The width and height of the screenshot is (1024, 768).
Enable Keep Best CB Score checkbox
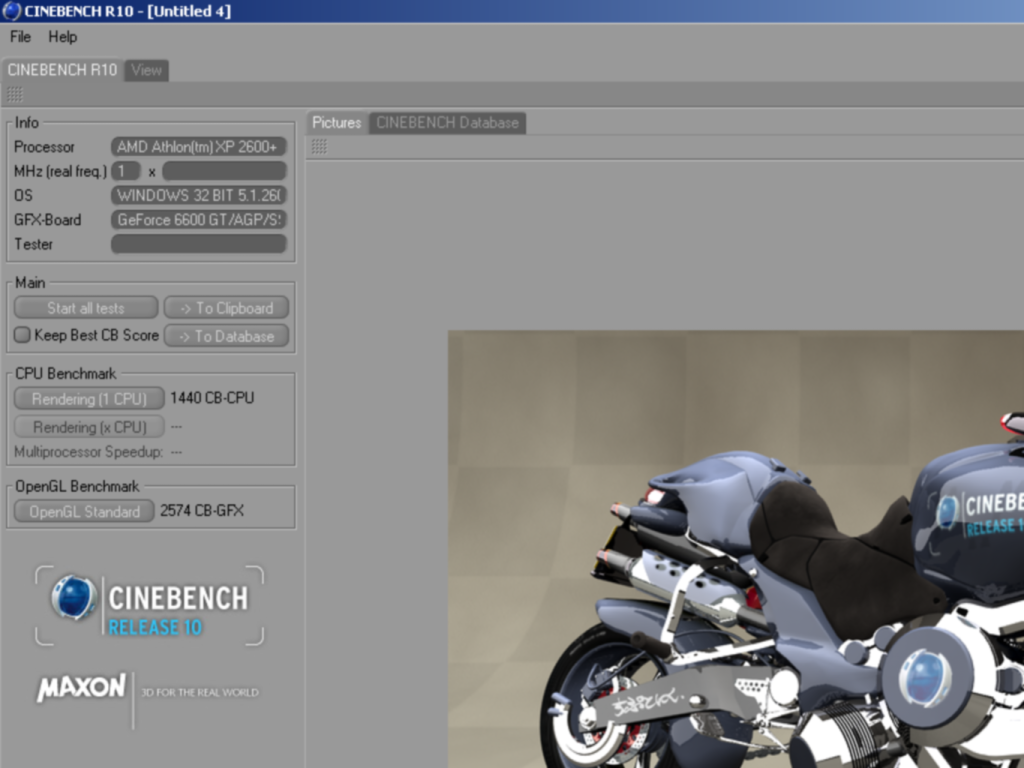point(22,335)
